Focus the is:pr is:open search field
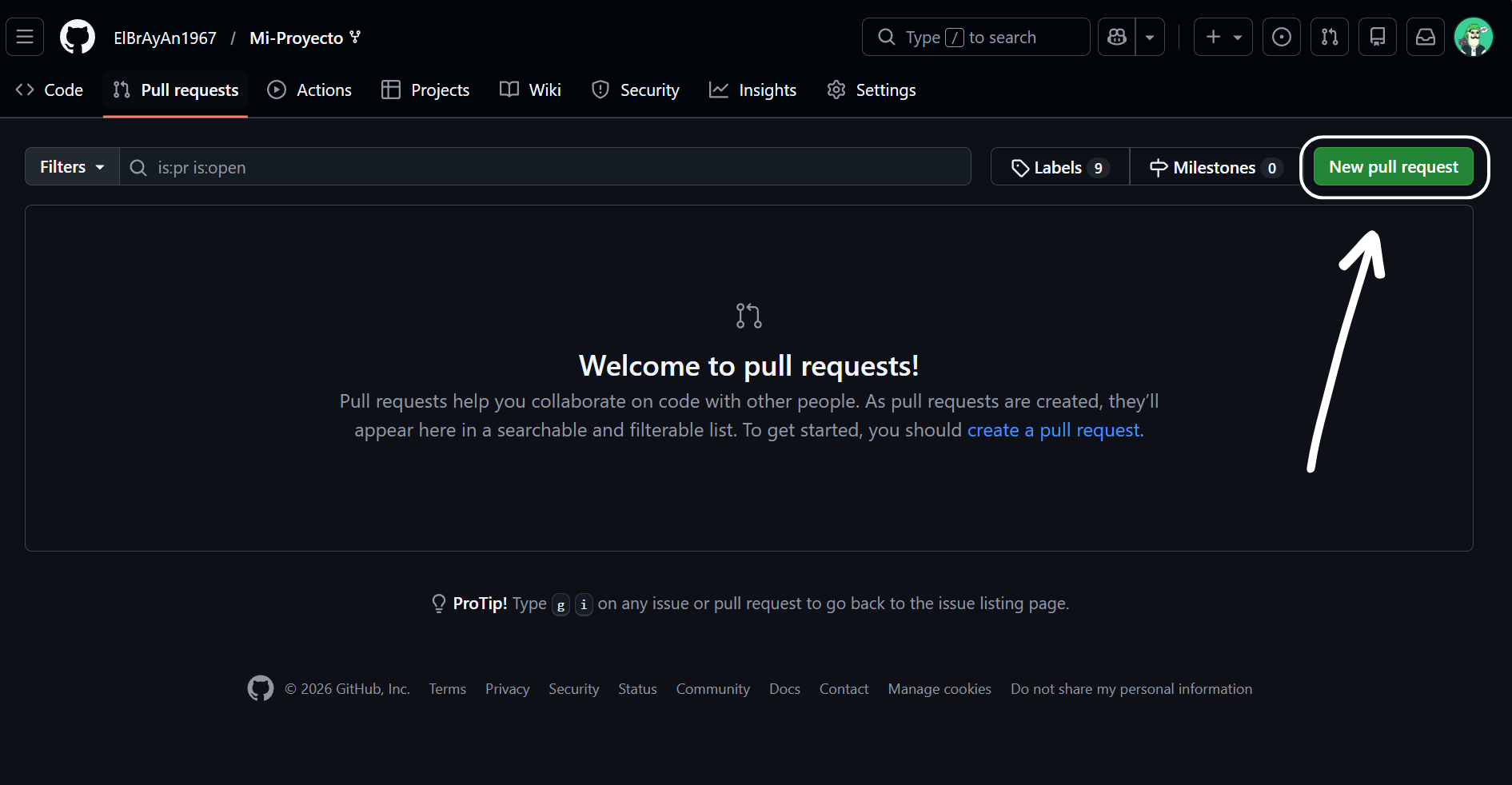The image size is (1512, 785). [x=545, y=166]
